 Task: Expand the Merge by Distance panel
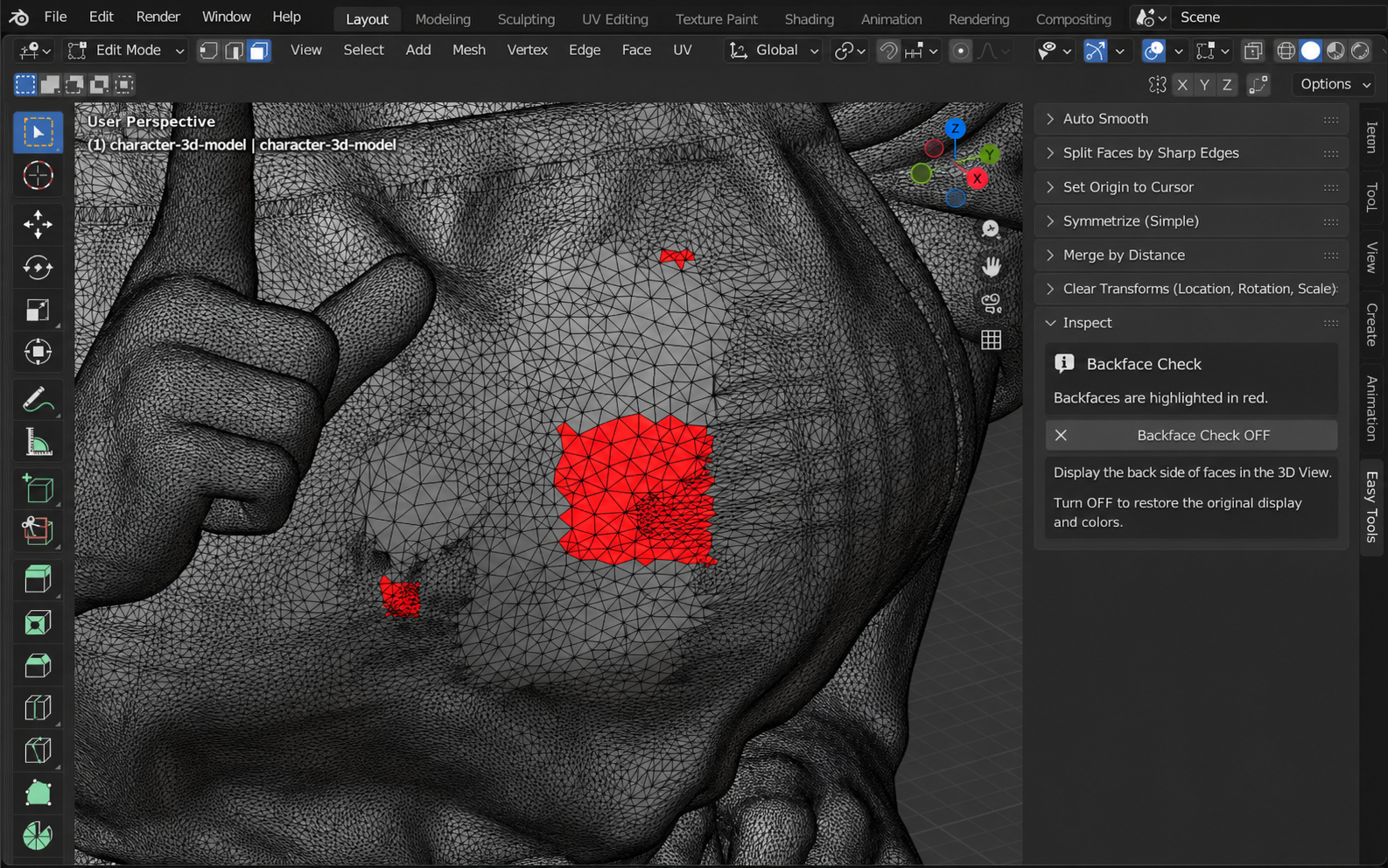(x=1191, y=255)
